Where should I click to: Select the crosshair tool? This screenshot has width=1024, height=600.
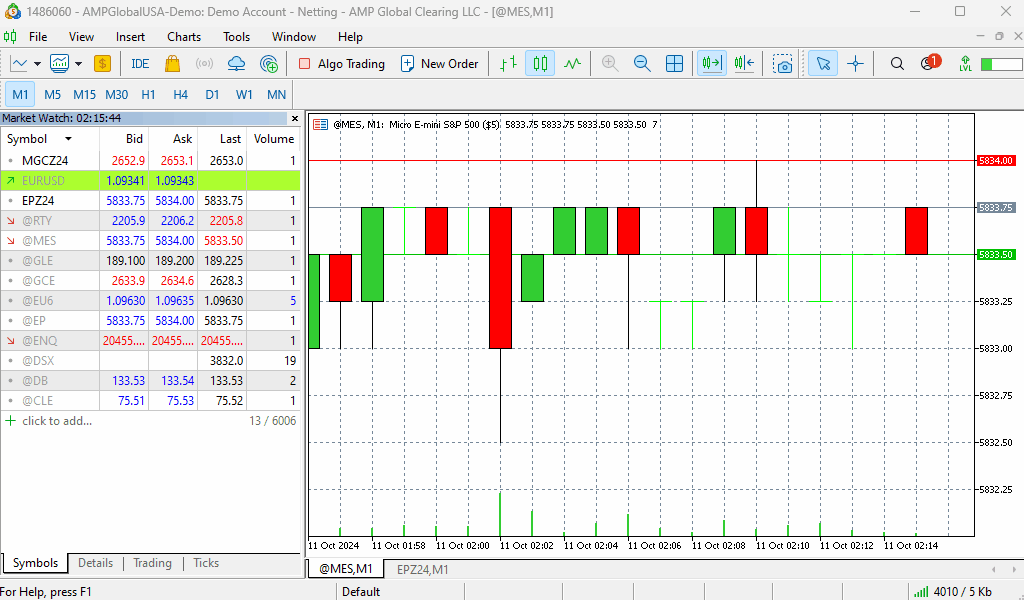coord(855,63)
